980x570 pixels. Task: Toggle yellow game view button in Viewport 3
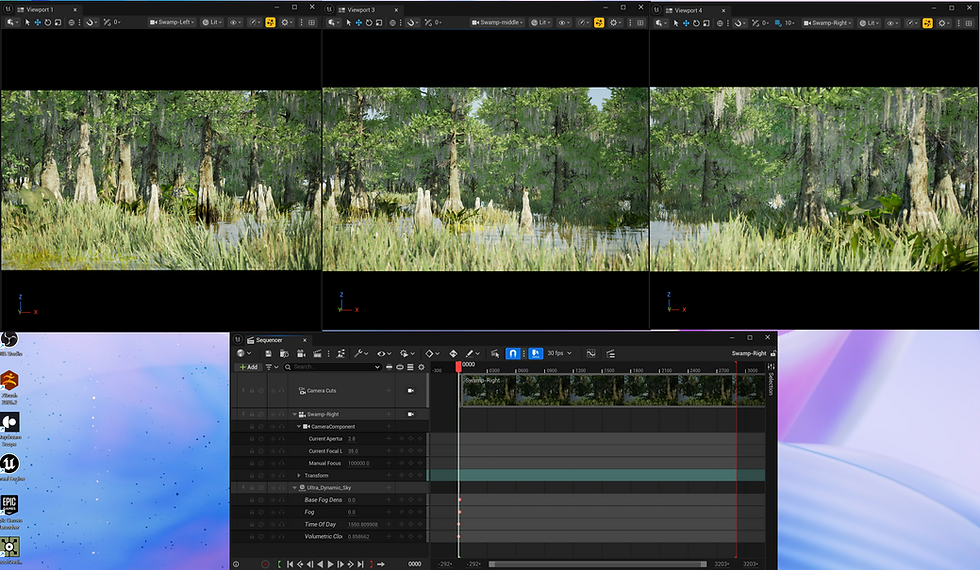coord(599,22)
